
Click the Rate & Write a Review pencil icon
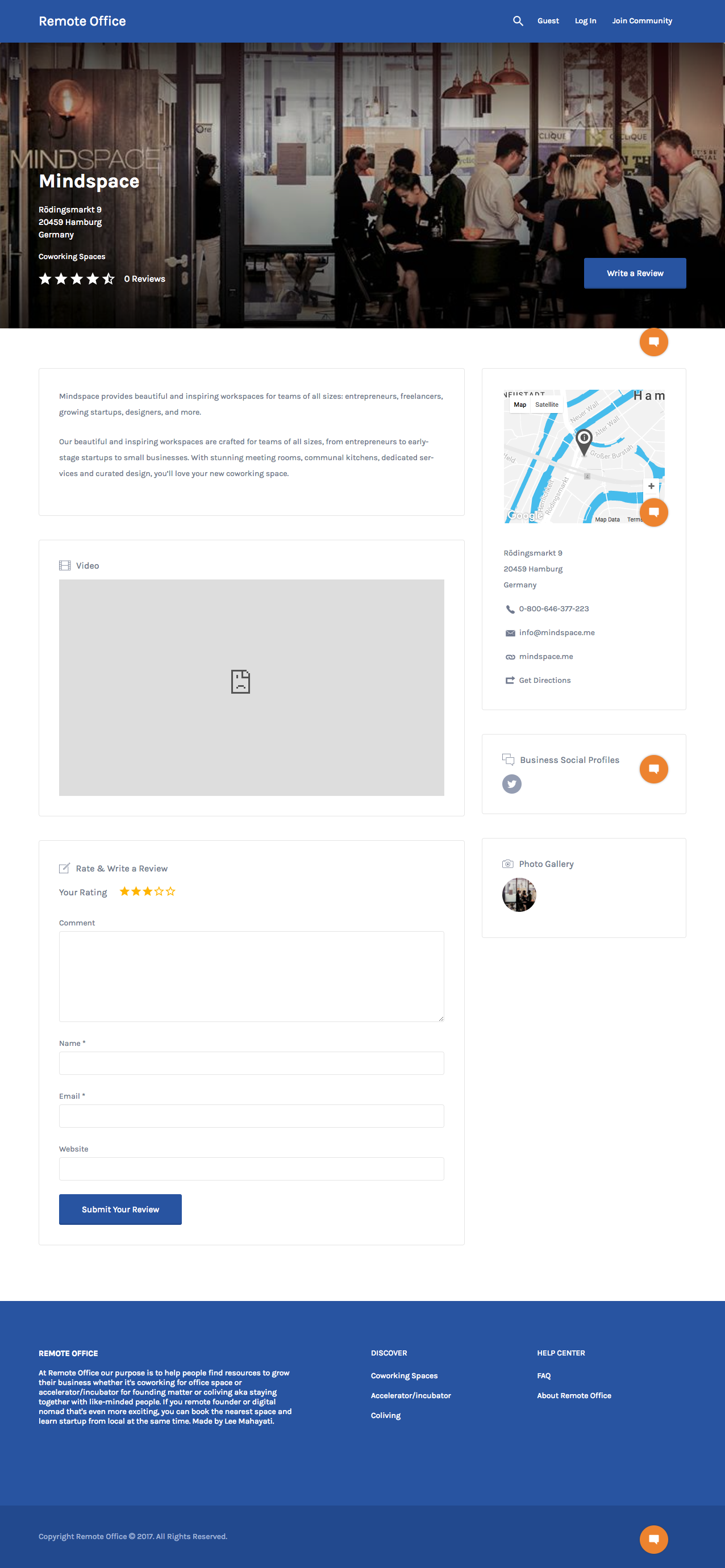[x=65, y=868]
